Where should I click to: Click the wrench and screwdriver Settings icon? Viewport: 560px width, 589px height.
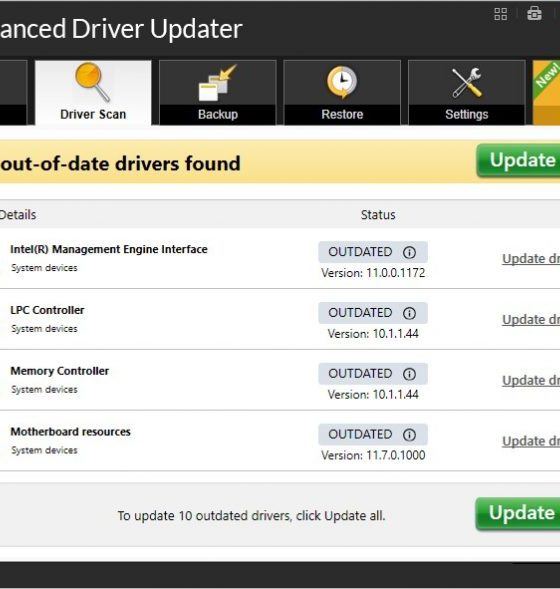pos(466,83)
